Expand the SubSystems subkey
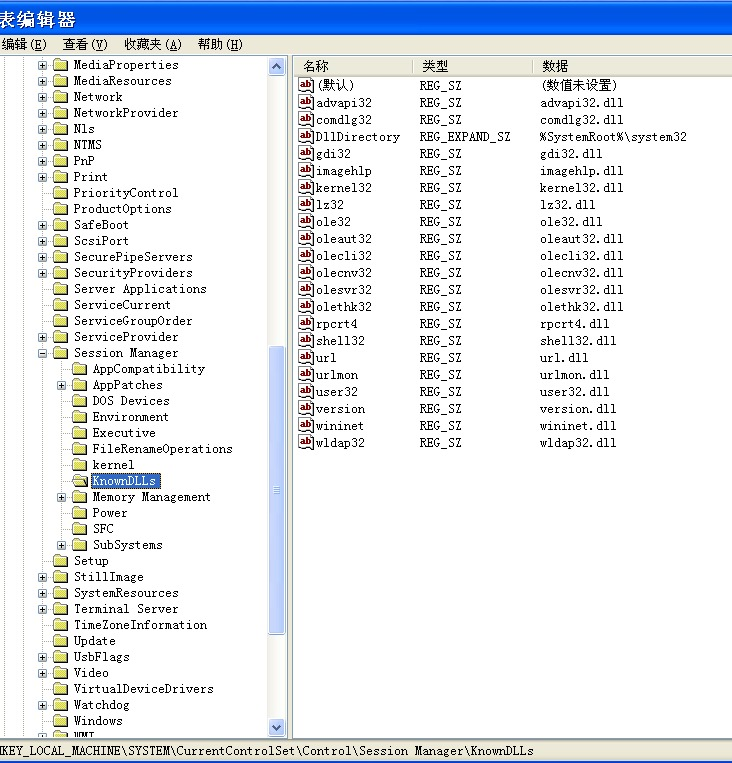This screenshot has height=763, width=732. click(x=61, y=545)
